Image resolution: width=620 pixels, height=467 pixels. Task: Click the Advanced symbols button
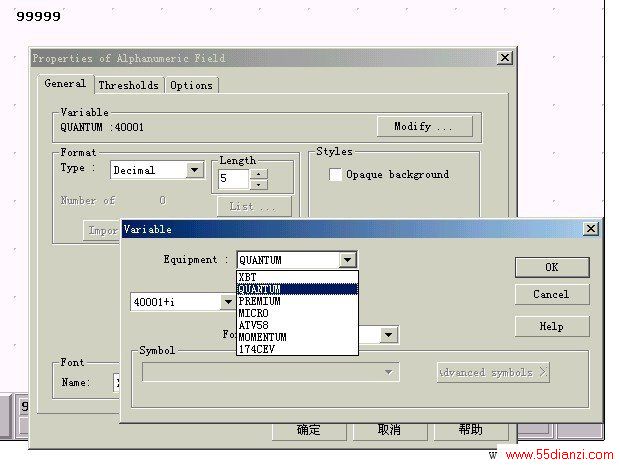(x=493, y=372)
